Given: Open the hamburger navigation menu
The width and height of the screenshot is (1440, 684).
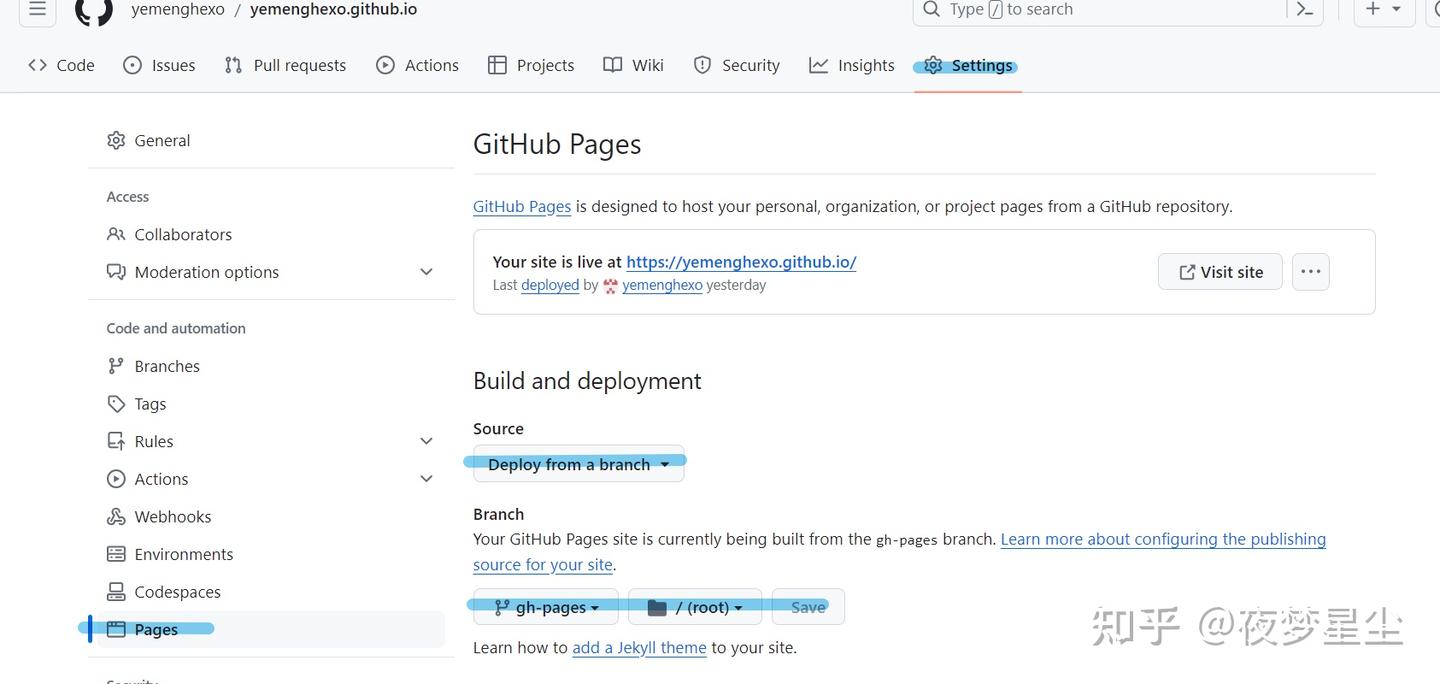Looking at the screenshot, I should 37,10.
